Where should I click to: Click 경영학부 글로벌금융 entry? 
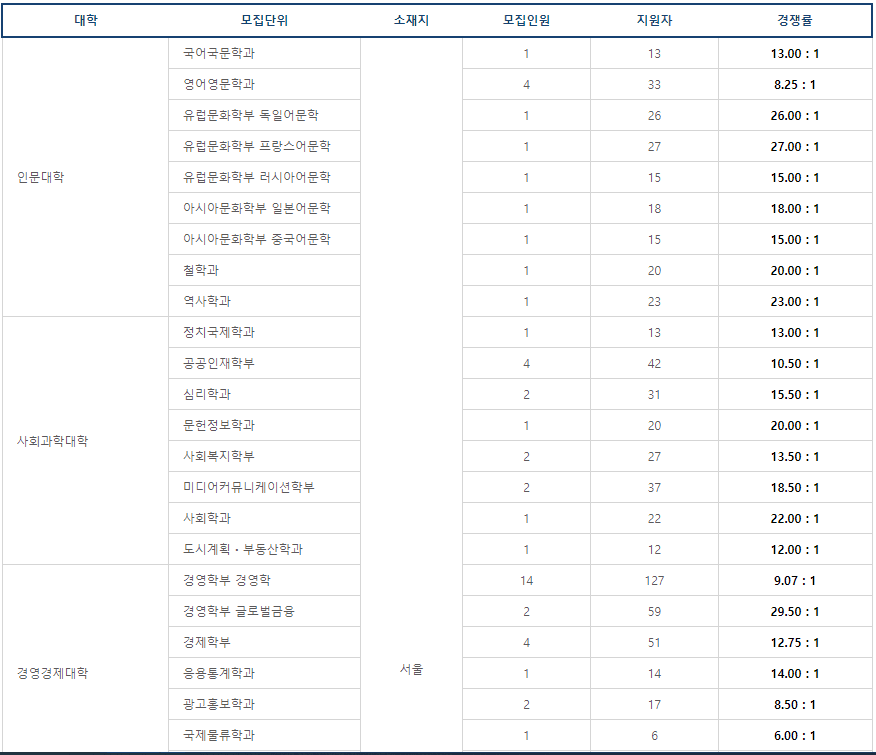coord(239,611)
